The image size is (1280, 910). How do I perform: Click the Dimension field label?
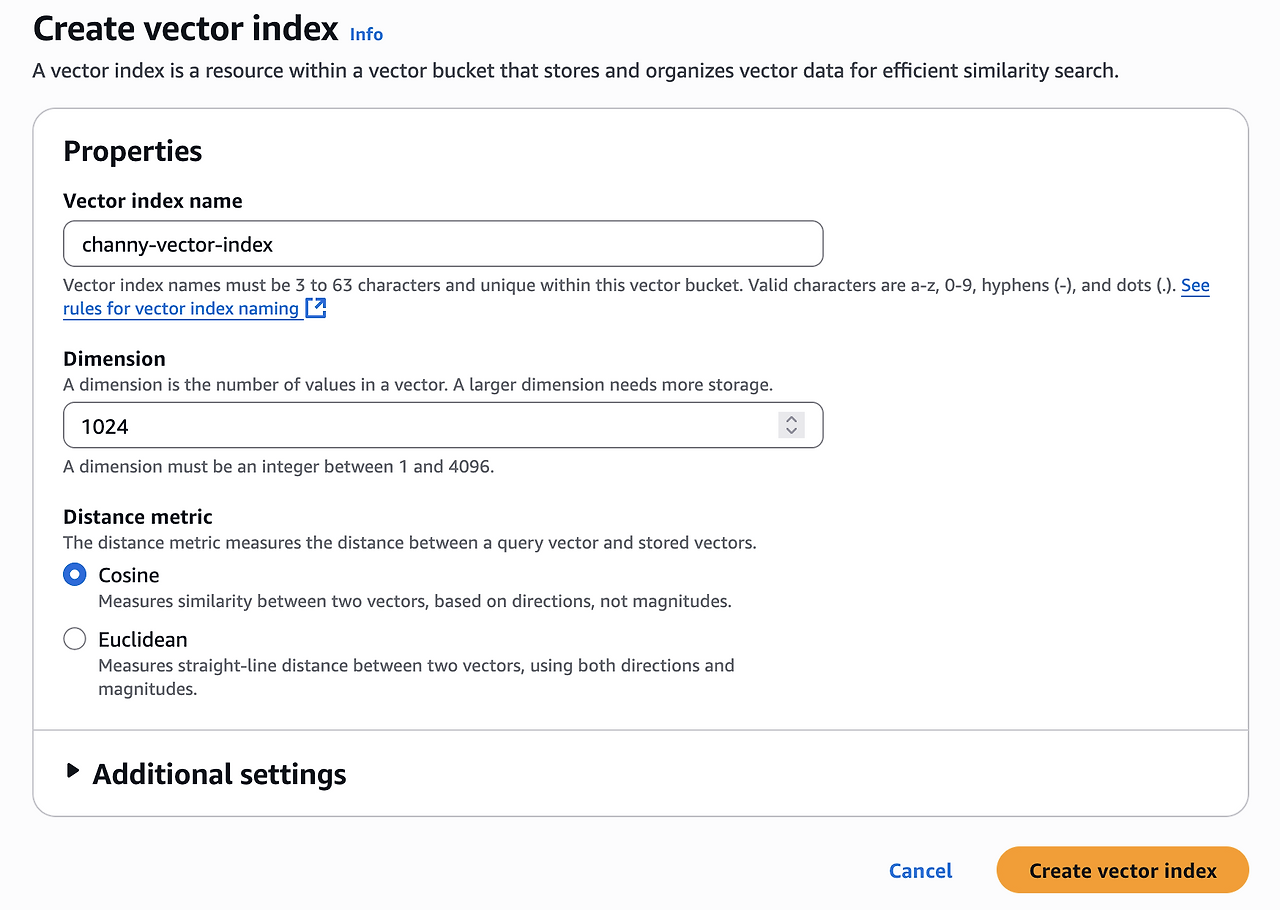[x=114, y=358]
